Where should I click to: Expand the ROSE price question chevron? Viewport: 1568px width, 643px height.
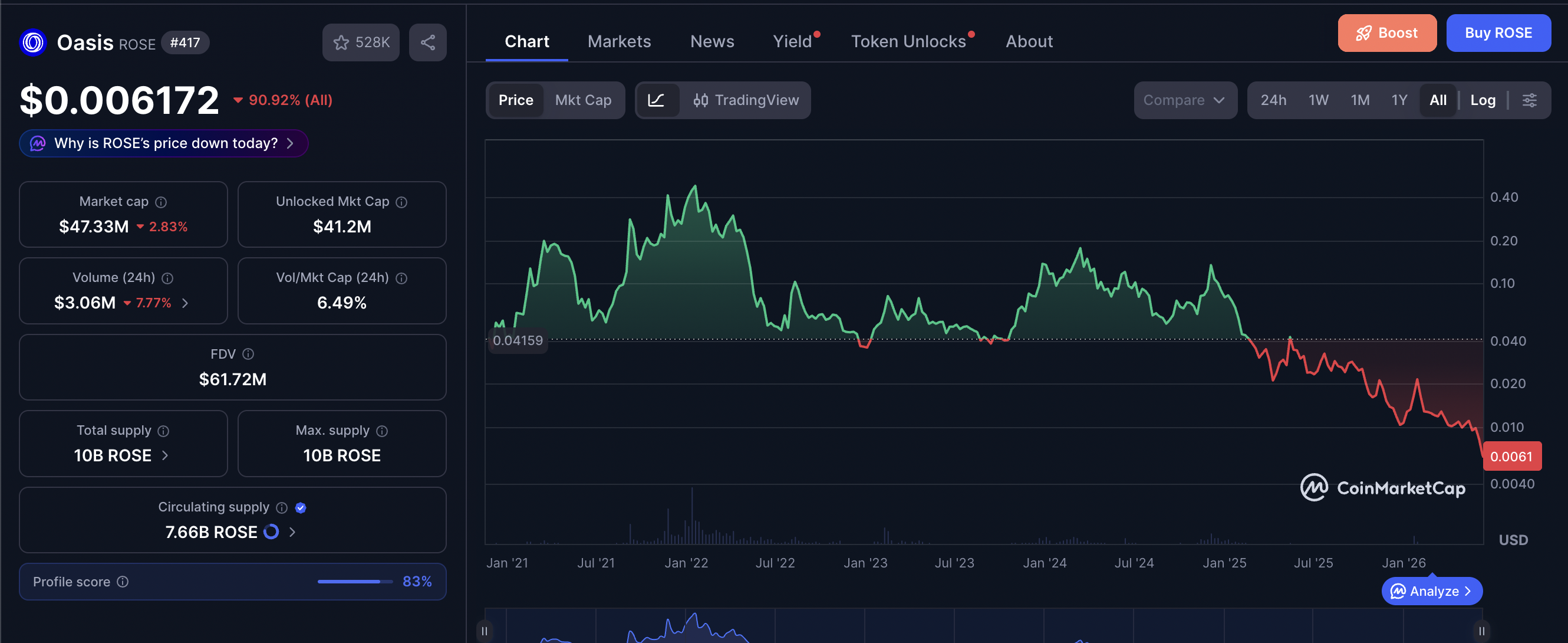click(x=291, y=143)
